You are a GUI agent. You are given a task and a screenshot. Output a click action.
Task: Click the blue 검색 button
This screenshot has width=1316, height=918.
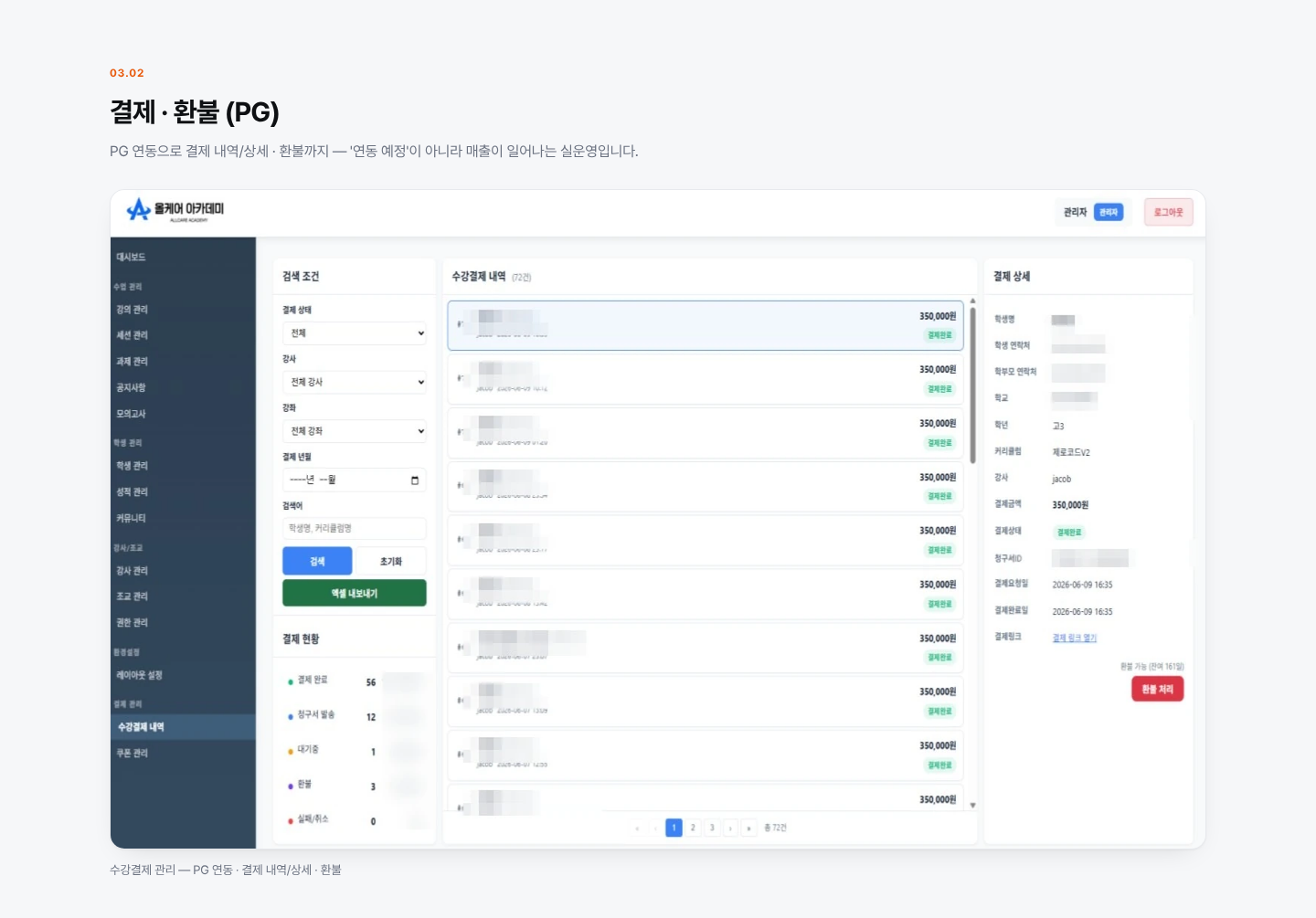[x=317, y=561]
